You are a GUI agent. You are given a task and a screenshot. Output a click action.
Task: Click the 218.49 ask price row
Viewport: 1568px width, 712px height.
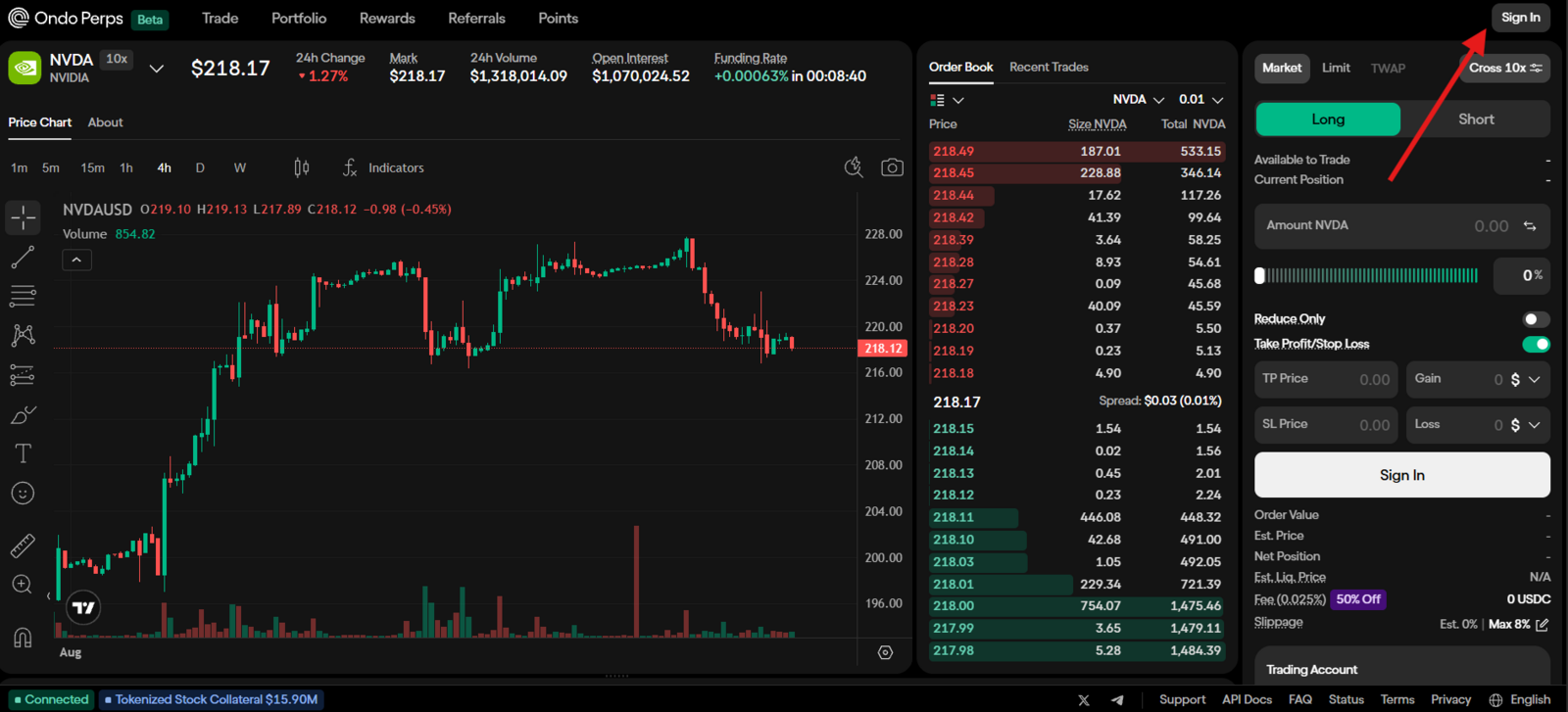[x=1077, y=152]
